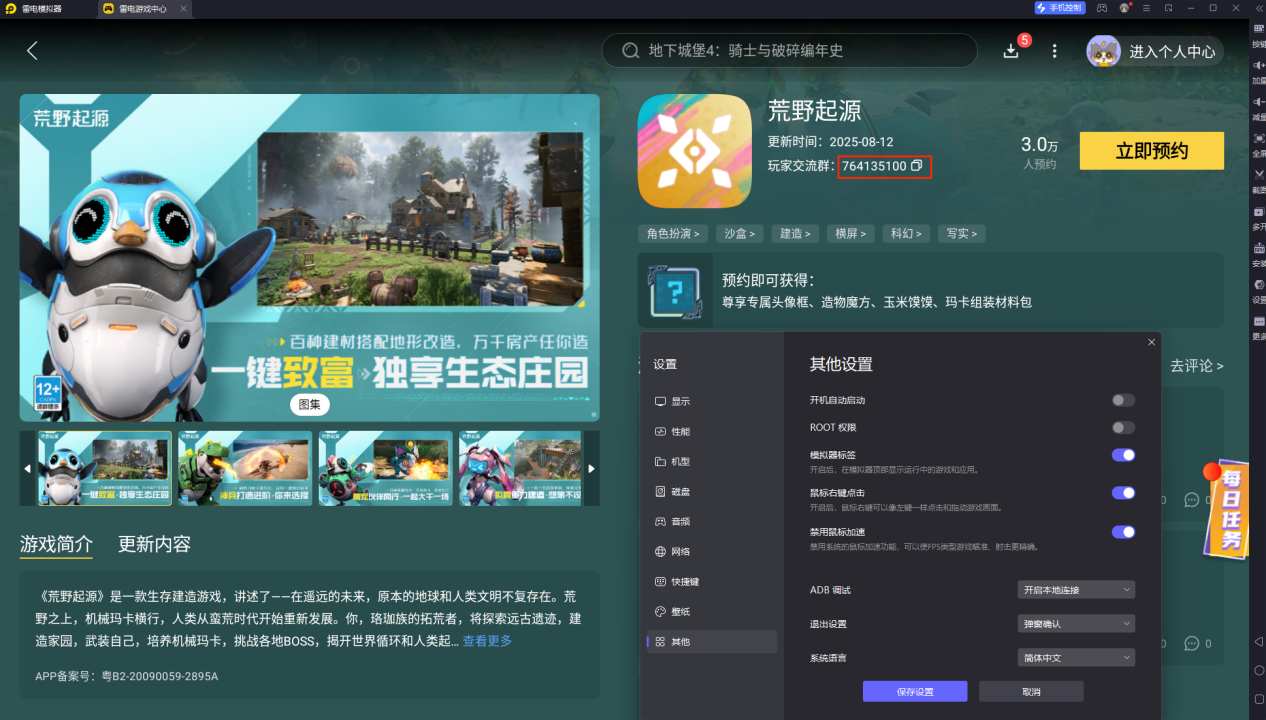Open the ADB 调试 dropdown
This screenshot has width=1266, height=720.
(1075, 590)
